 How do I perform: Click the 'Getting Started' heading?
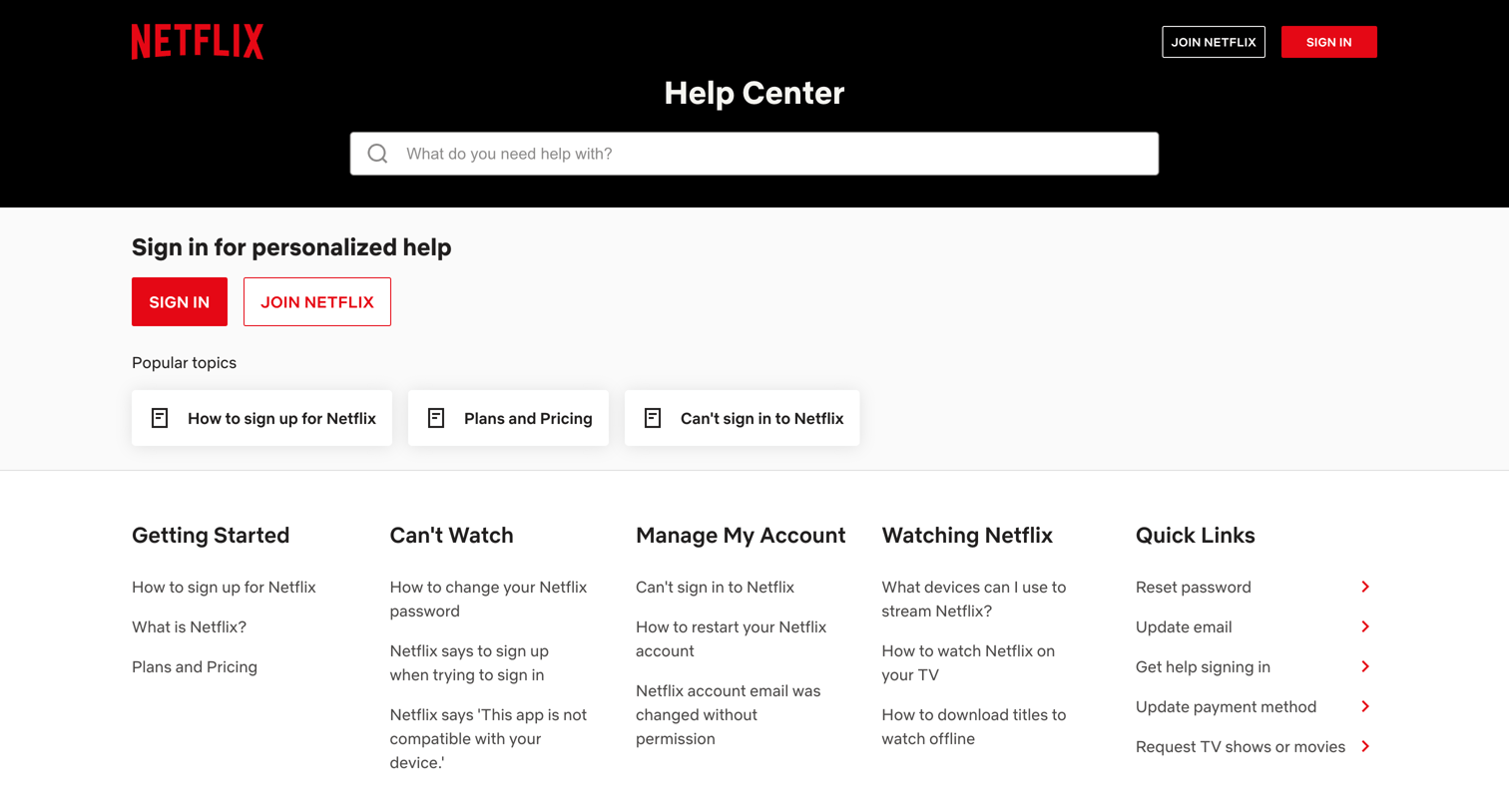211,535
